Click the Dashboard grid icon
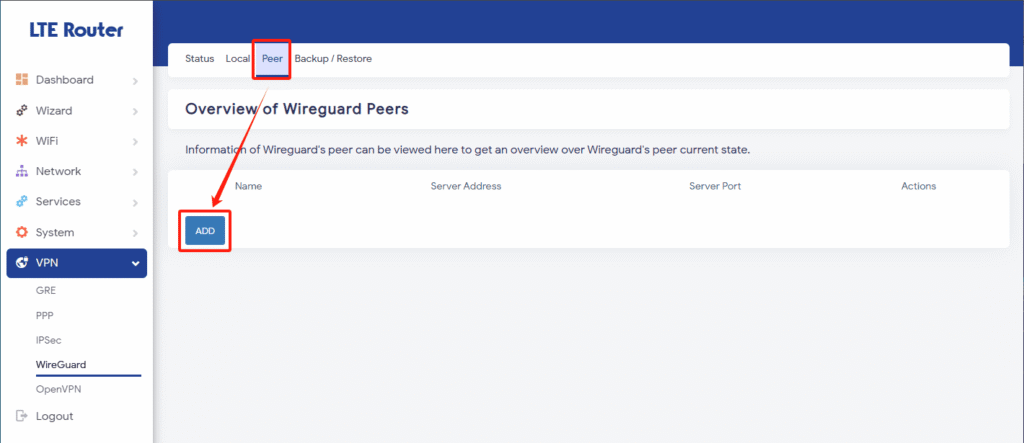The height and width of the screenshot is (443, 1024). point(22,80)
